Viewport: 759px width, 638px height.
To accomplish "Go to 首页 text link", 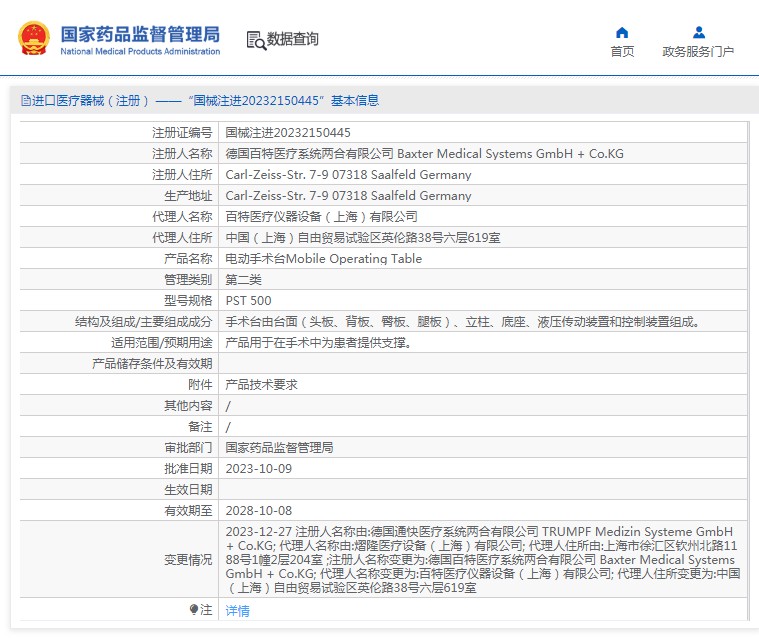I will click(x=622, y=52).
